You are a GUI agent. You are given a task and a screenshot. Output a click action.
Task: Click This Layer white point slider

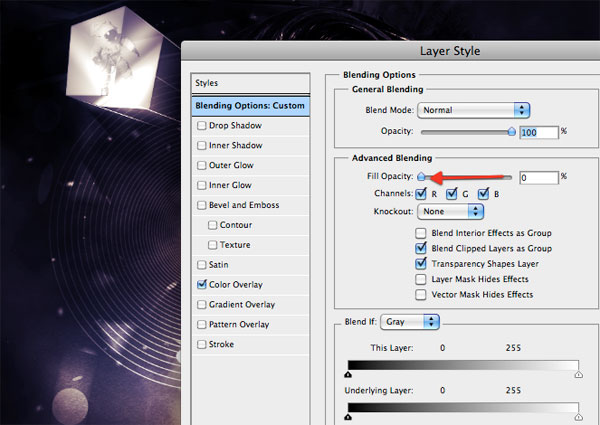[579, 375]
